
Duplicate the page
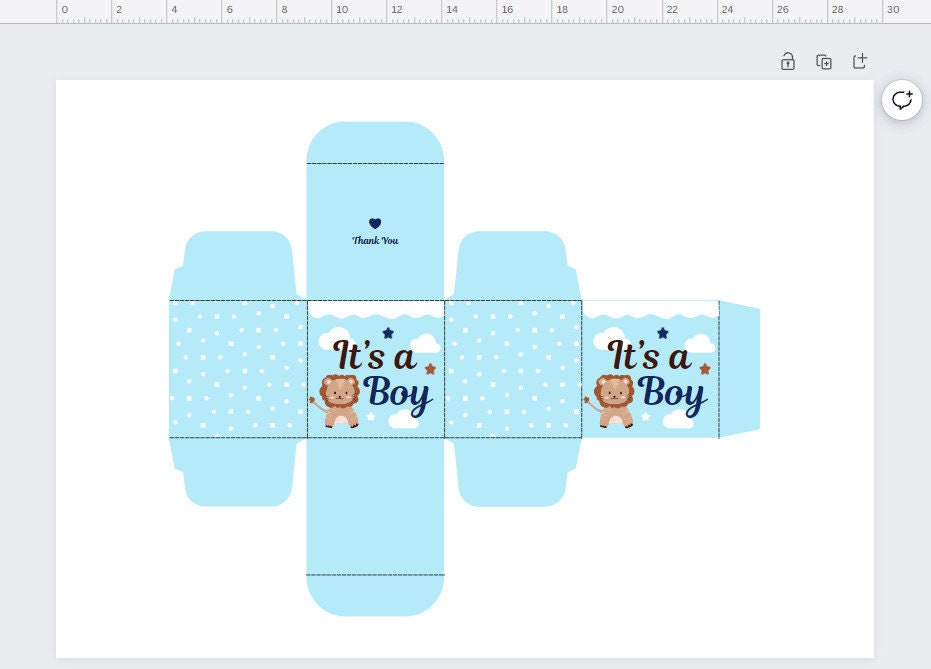[824, 61]
